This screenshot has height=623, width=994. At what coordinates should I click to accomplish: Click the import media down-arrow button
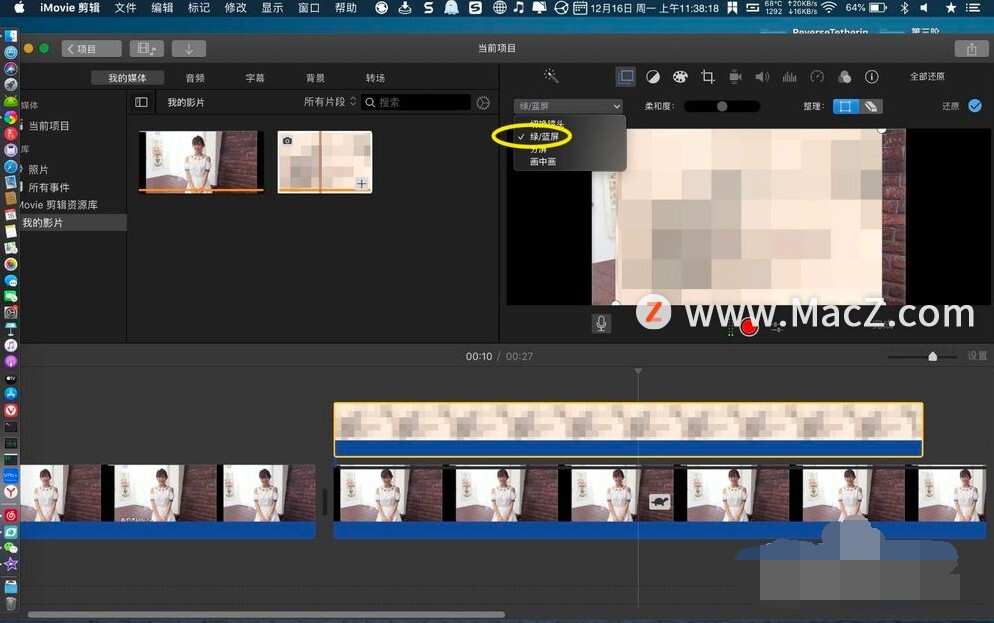pos(188,49)
